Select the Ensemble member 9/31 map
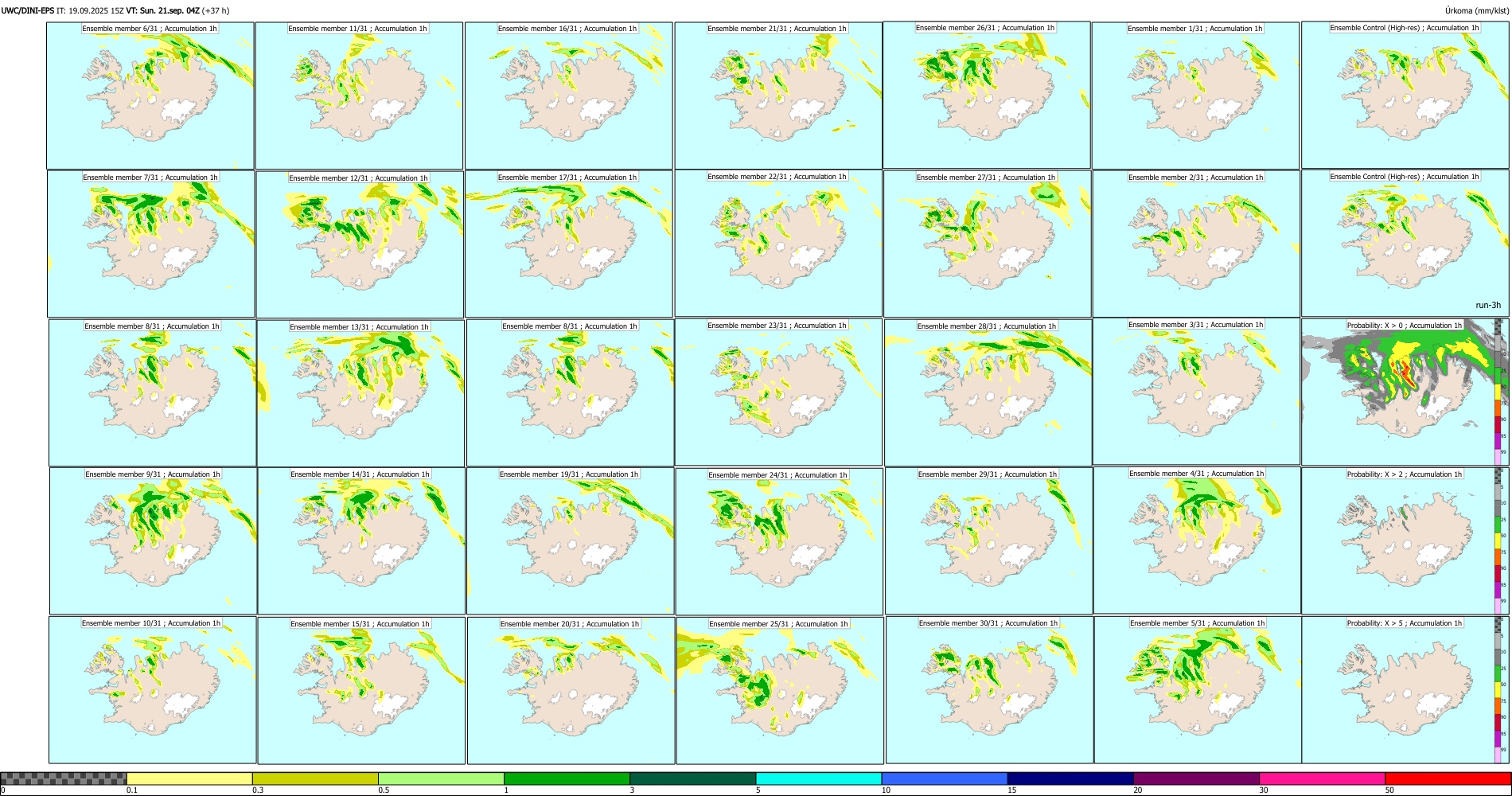 point(153,540)
